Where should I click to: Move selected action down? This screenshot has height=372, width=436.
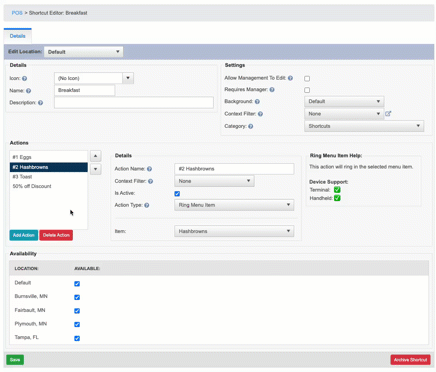pos(96,169)
